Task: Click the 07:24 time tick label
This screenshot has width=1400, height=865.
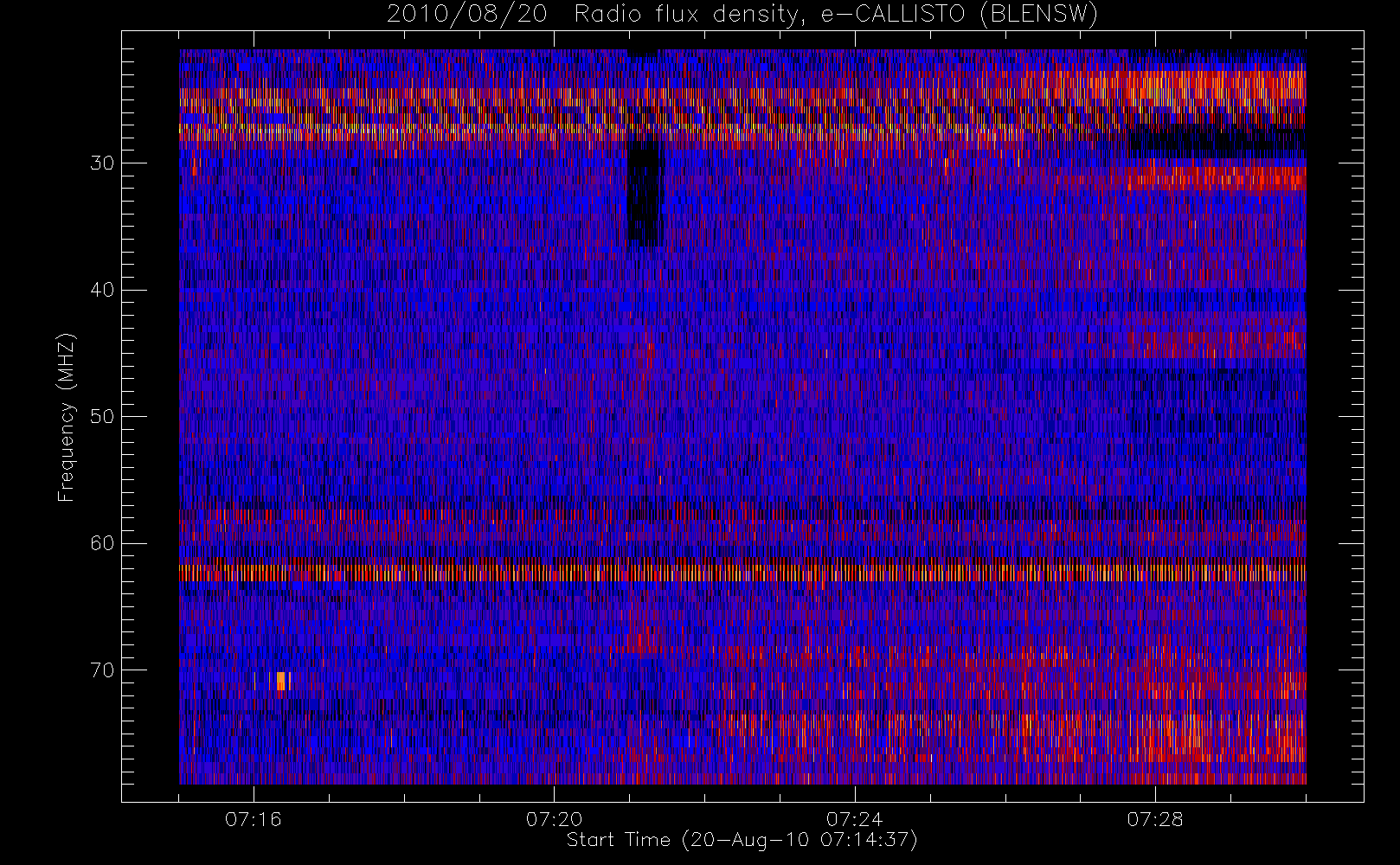Action: (x=854, y=819)
